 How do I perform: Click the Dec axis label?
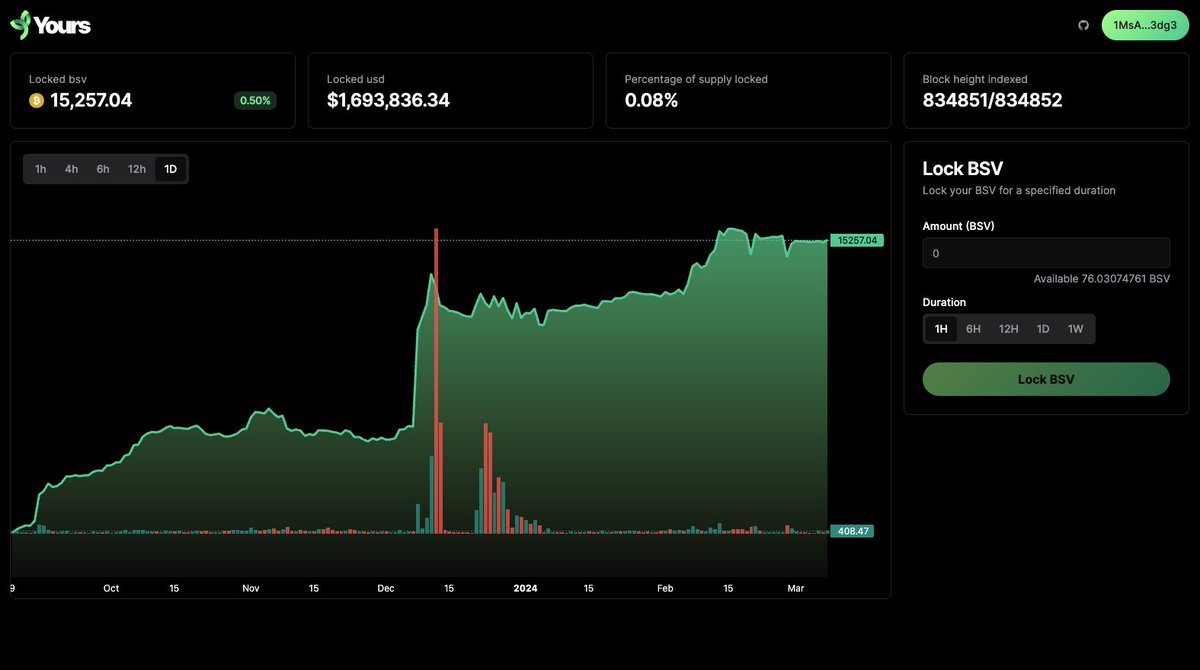386,588
